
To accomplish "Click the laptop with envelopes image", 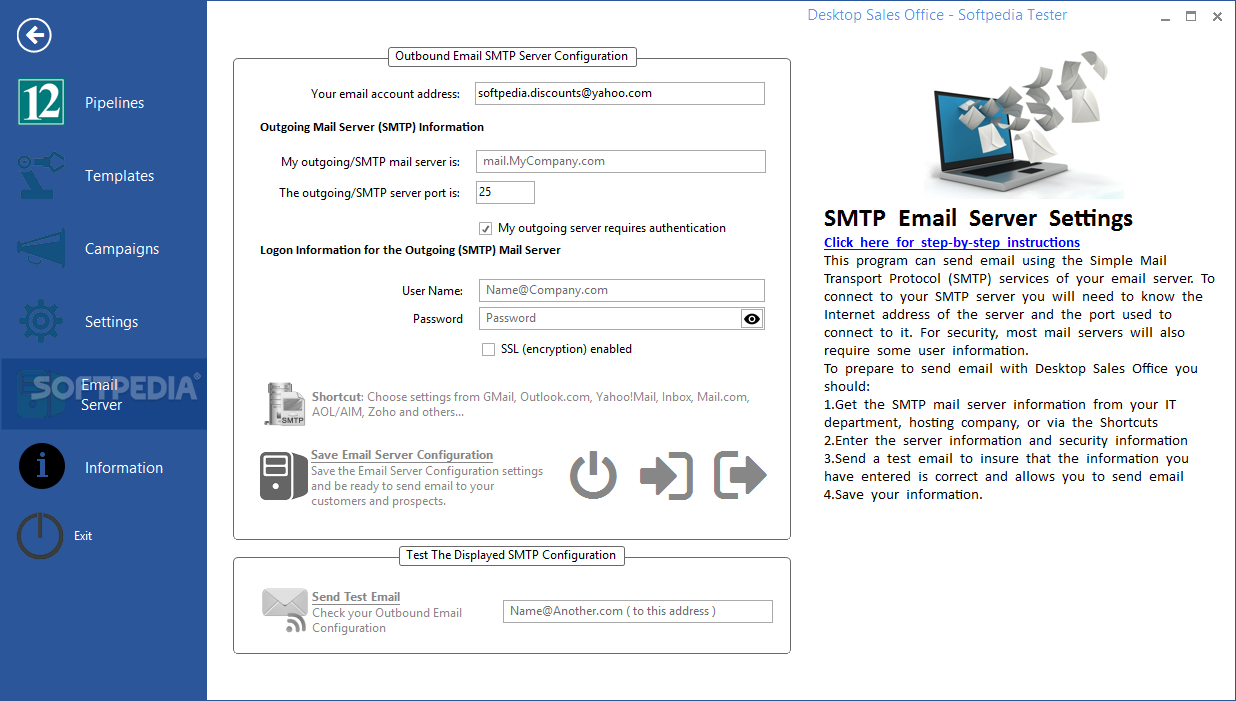I will pos(1023,124).
